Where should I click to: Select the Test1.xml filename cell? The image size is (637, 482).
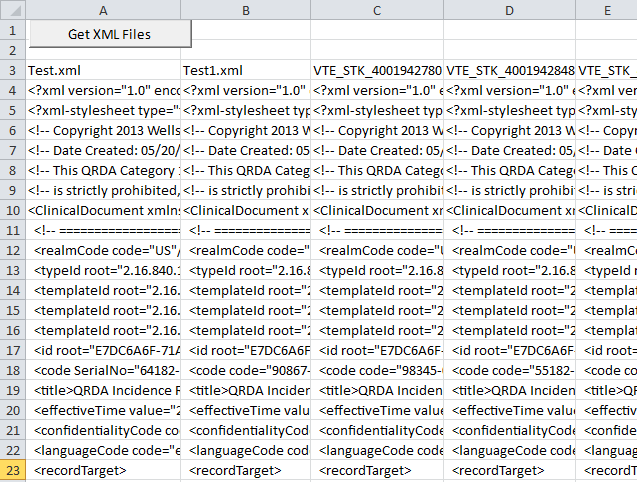(x=245, y=70)
